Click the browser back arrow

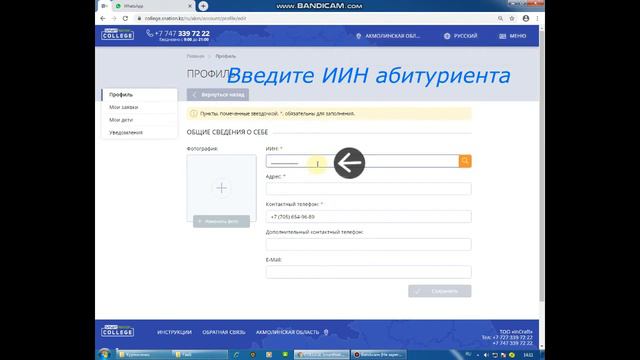[x=103, y=18]
